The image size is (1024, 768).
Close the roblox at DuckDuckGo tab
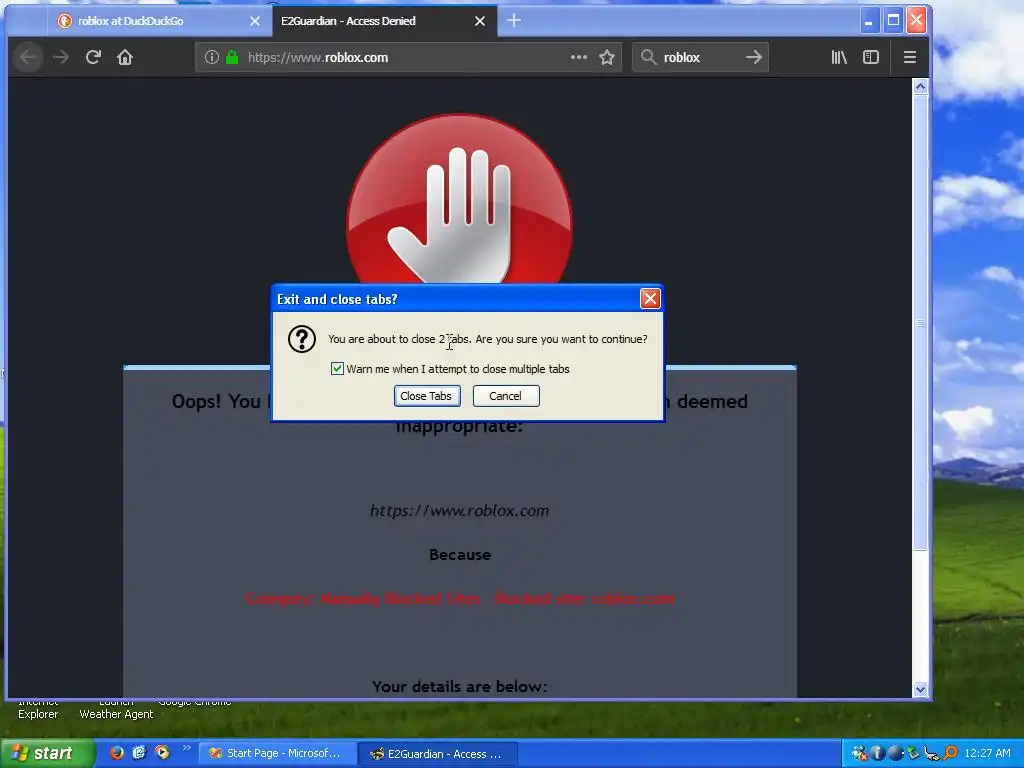[255, 21]
